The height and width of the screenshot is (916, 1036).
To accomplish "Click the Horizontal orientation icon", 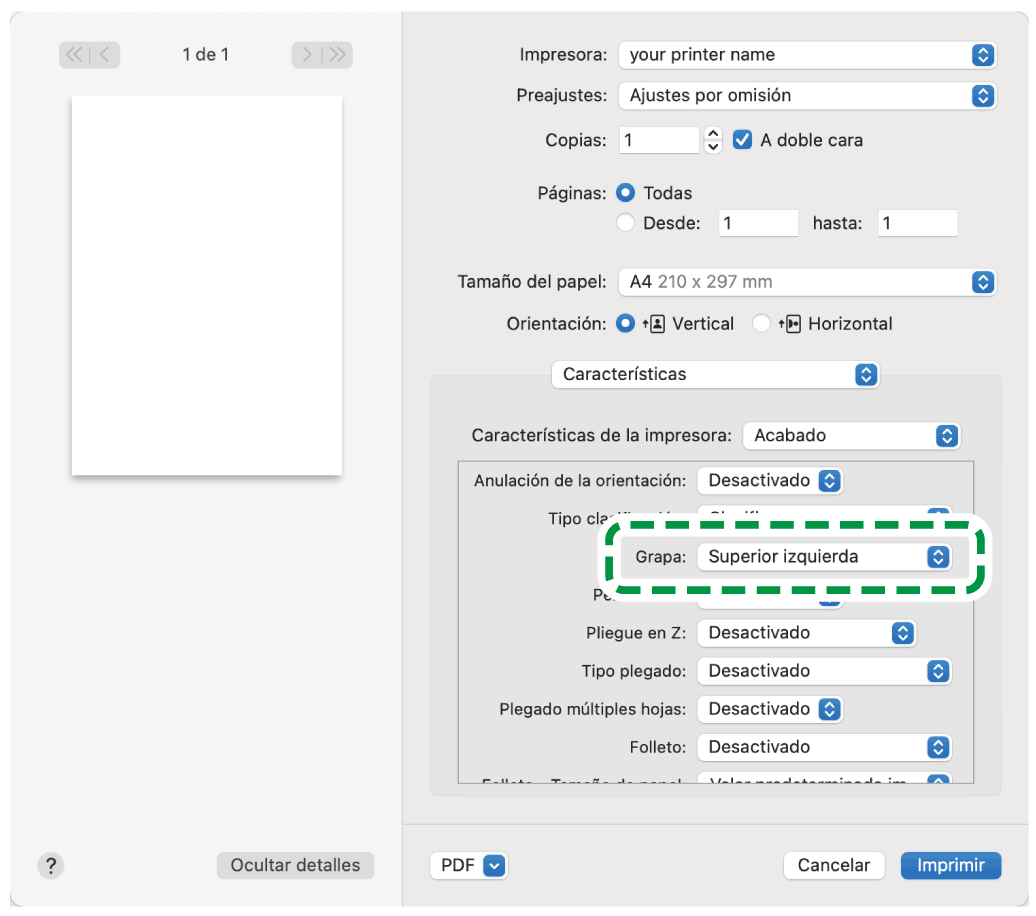I will coord(793,324).
